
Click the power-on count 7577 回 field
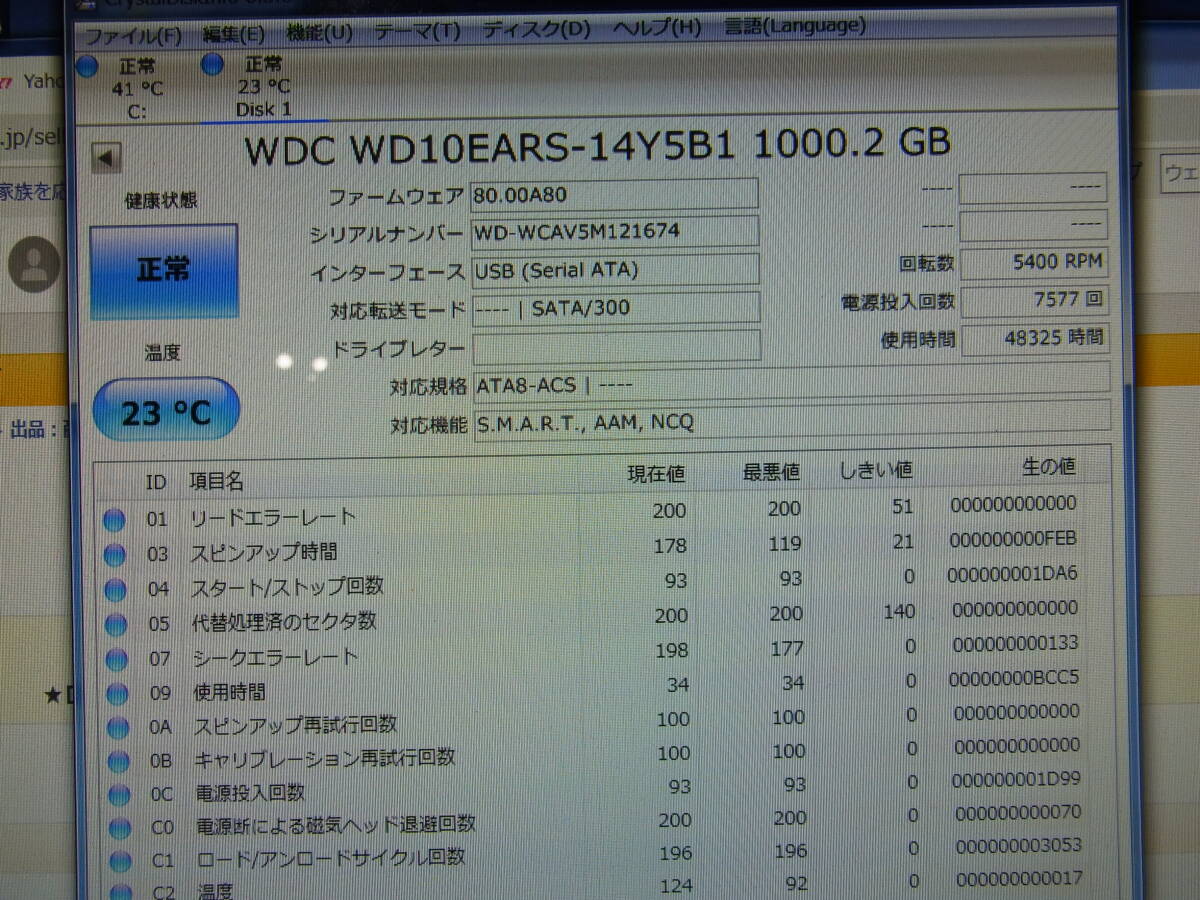[1034, 300]
